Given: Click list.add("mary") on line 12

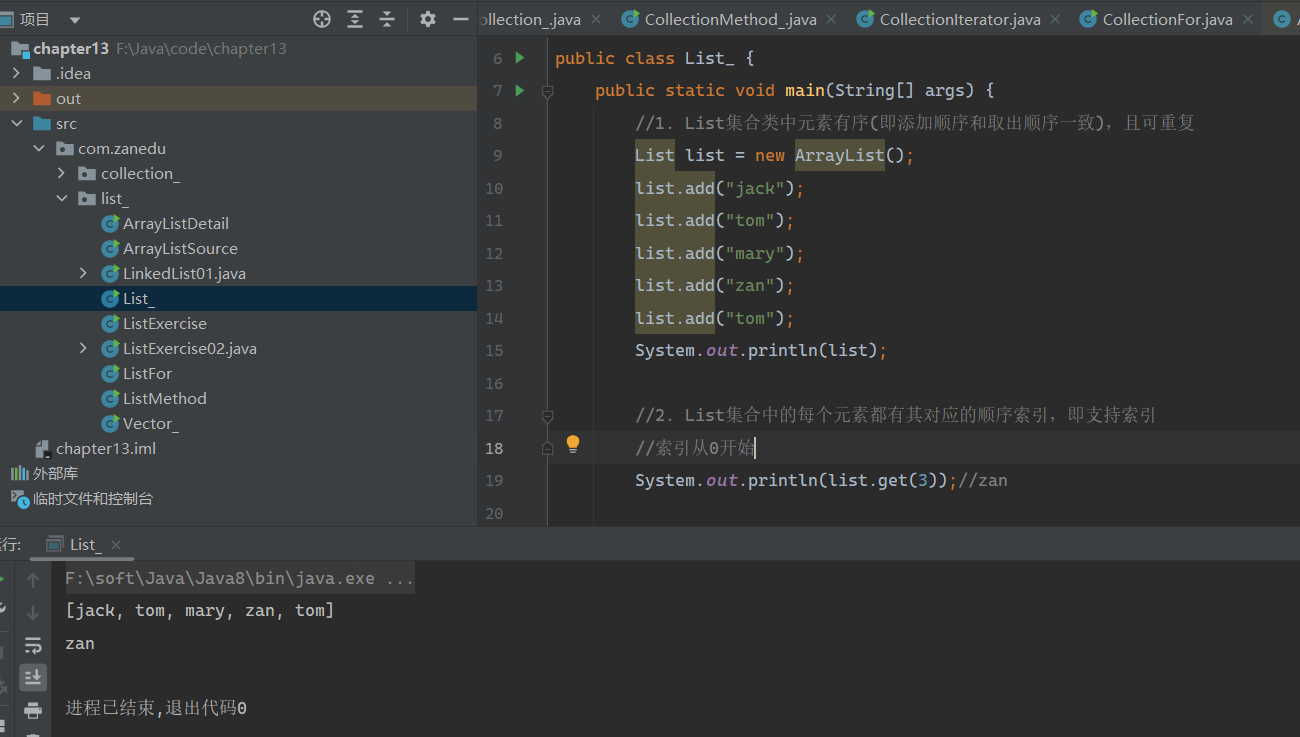Looking at the screenshot, I should (x=720, y=253).
